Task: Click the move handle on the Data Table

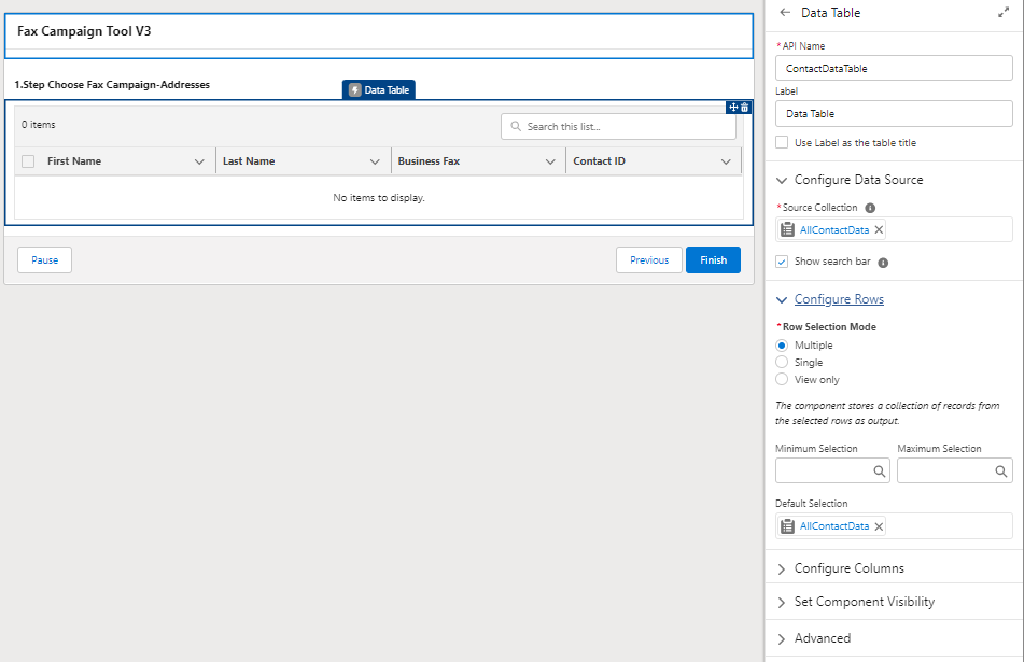Action: (733, 107)
